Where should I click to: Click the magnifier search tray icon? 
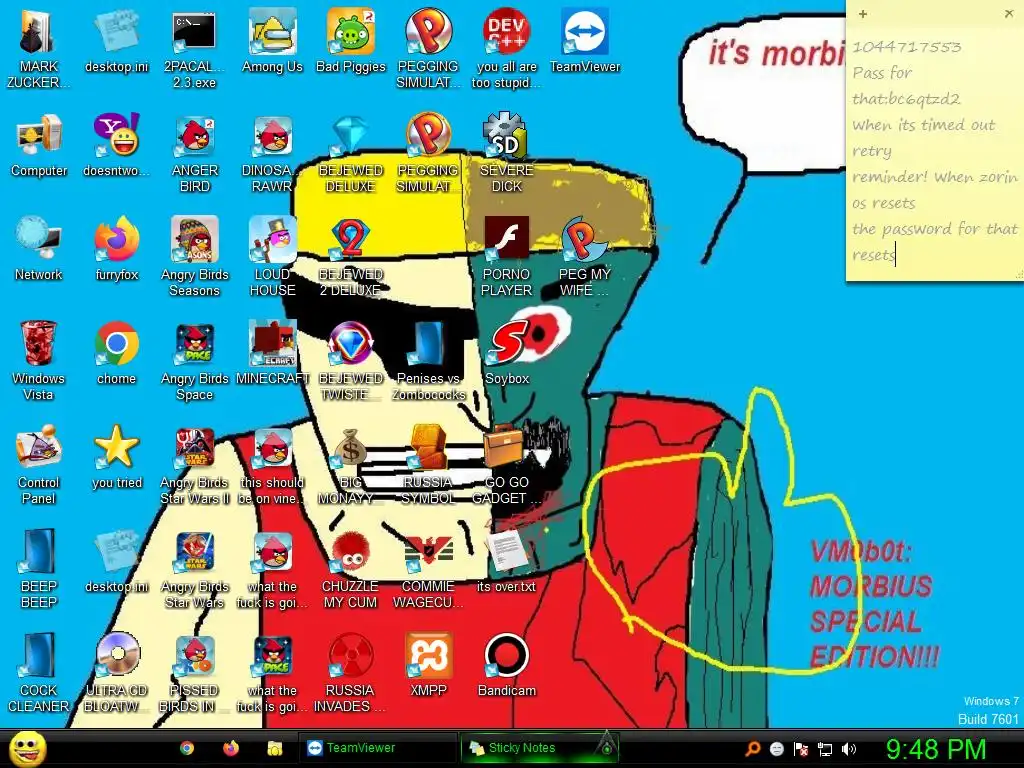pyautogui.click(x=752, y=749)
